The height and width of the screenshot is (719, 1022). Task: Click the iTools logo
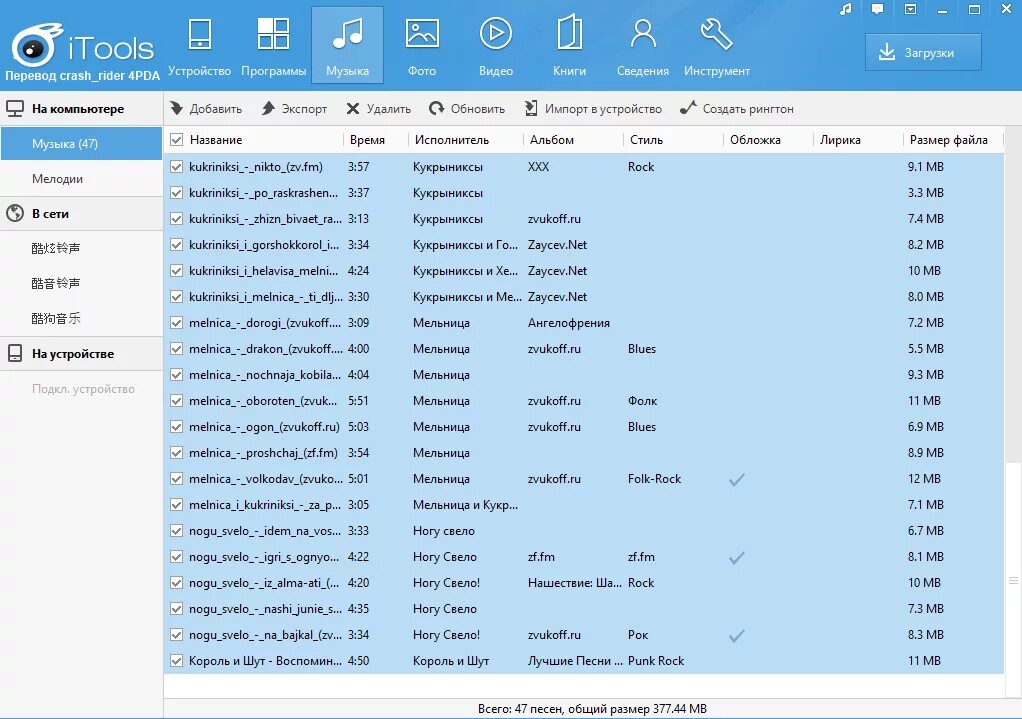coord(83,46)
